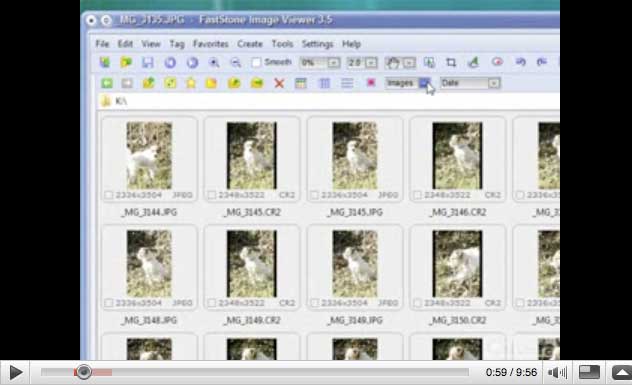Tick the checkbox for _MG_3148.JPG
632x385 pixels.
(108, 303)
